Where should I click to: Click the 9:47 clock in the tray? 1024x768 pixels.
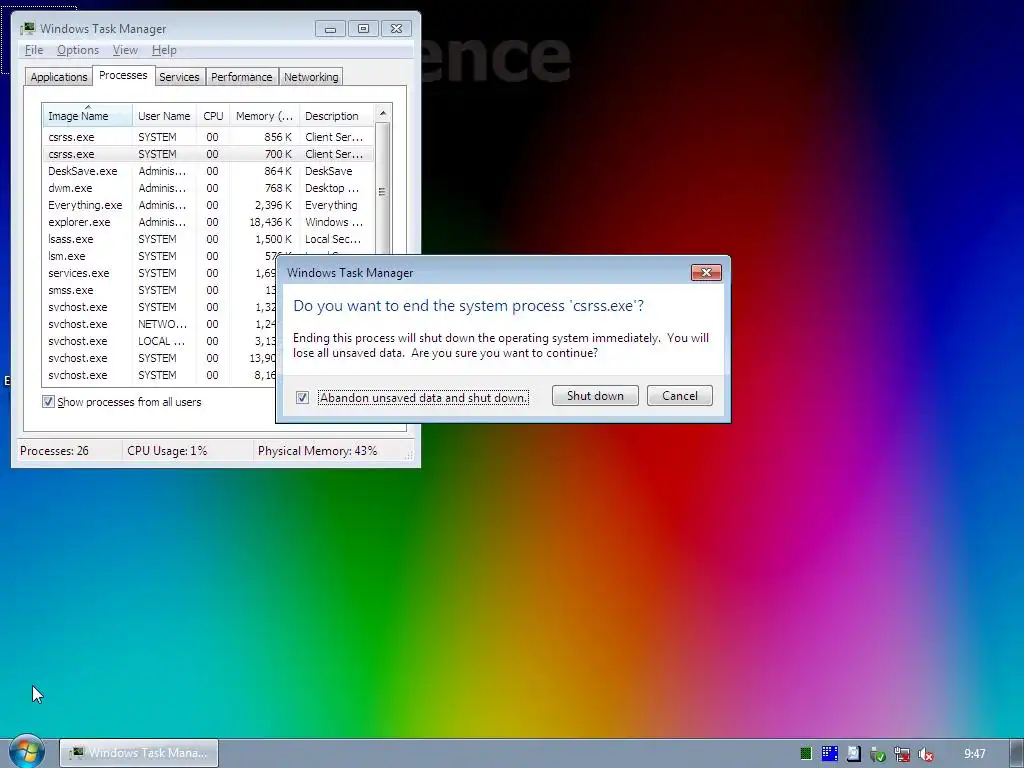coord(974,754)
